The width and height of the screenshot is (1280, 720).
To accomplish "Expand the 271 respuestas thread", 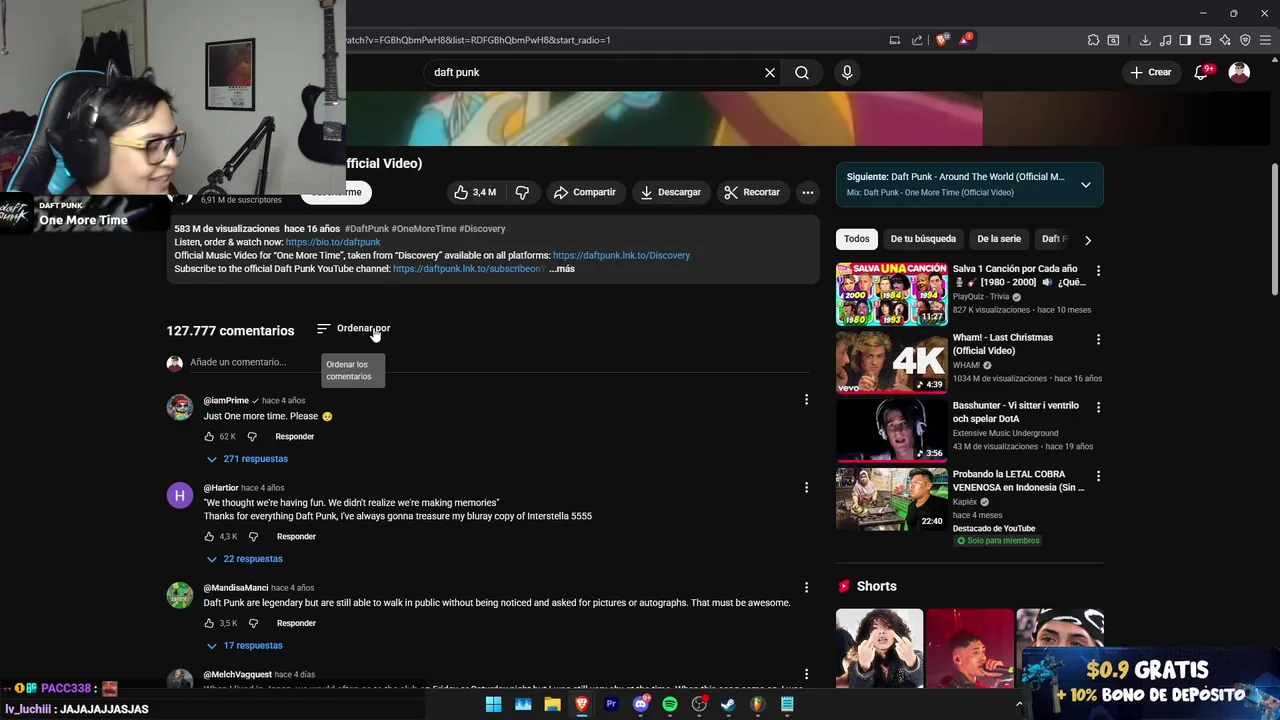I will pos(247,459).
